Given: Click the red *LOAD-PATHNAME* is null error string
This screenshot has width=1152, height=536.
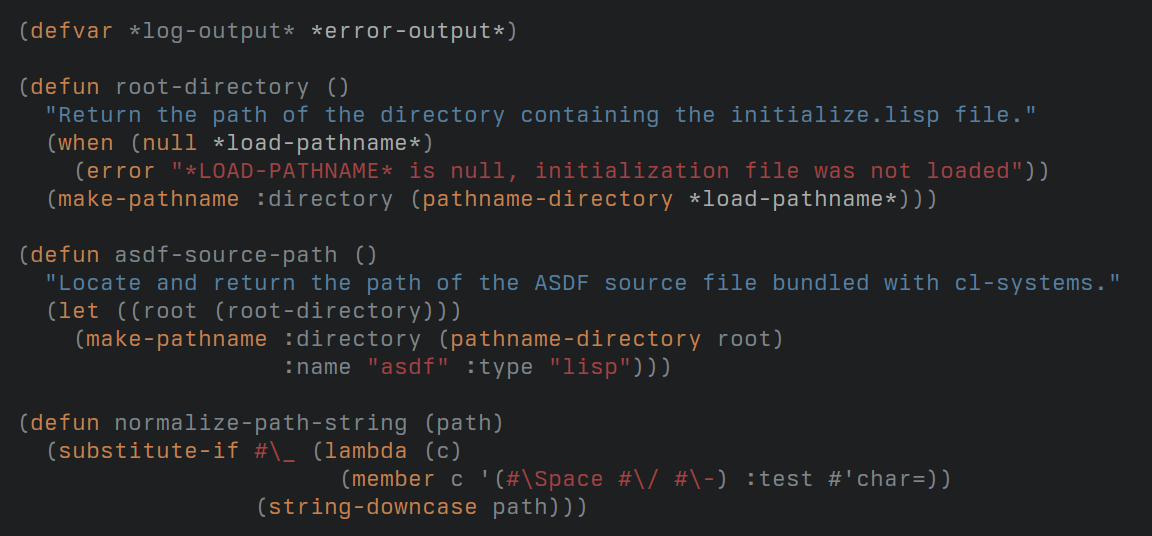Looking at the screenshot, I should click(x=597, y=171).
